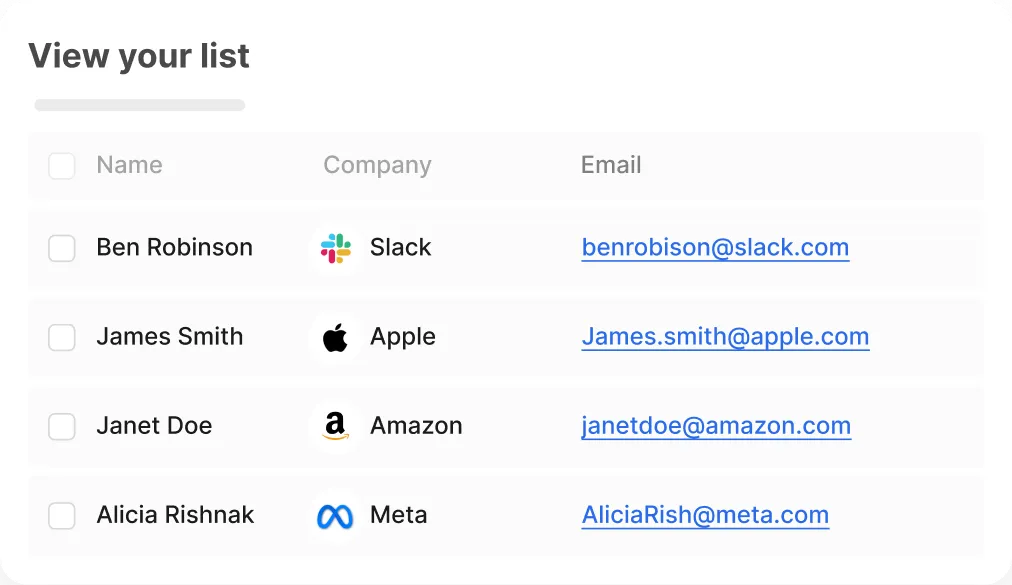Open the benrobison@slack.com email link
The image size is (1012, 585).
coord(715,248)
